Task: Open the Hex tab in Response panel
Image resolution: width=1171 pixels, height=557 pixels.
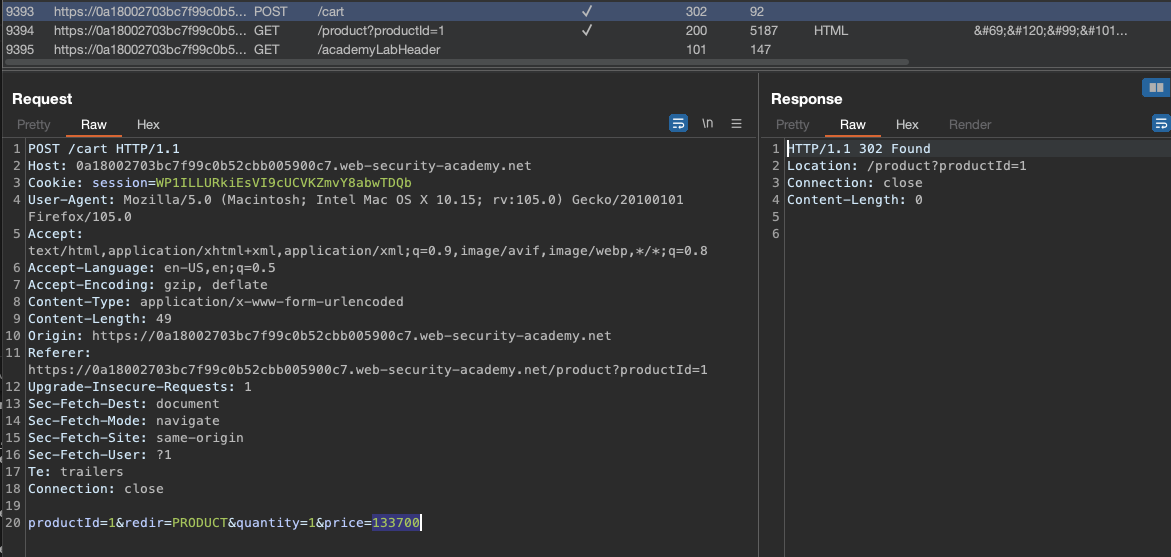Action: pyautogui.click(x=907, y=125)
